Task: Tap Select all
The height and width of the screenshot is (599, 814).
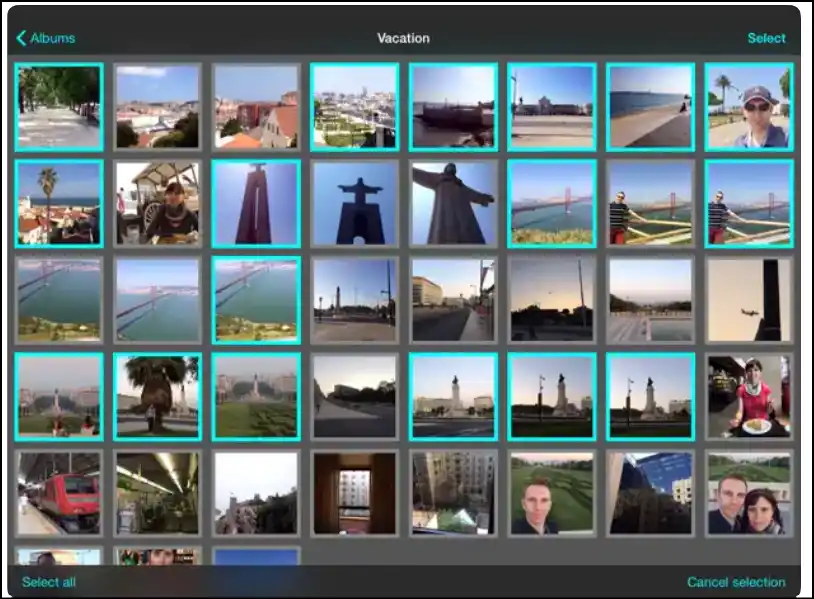Action: coord(49,582)
